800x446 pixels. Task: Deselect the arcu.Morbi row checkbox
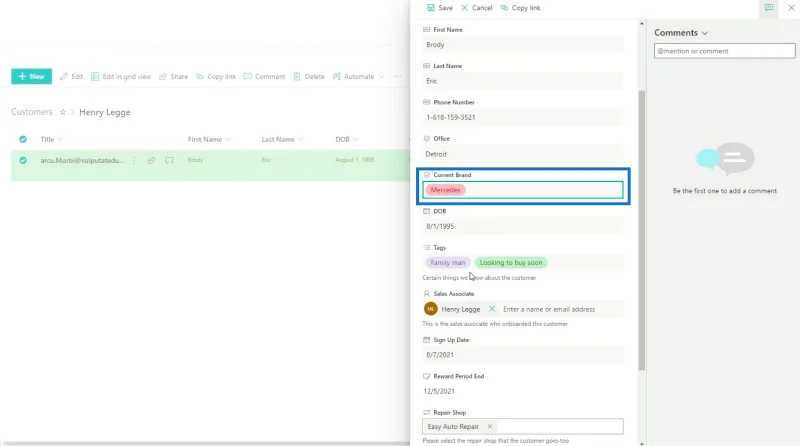click(23, 160)
